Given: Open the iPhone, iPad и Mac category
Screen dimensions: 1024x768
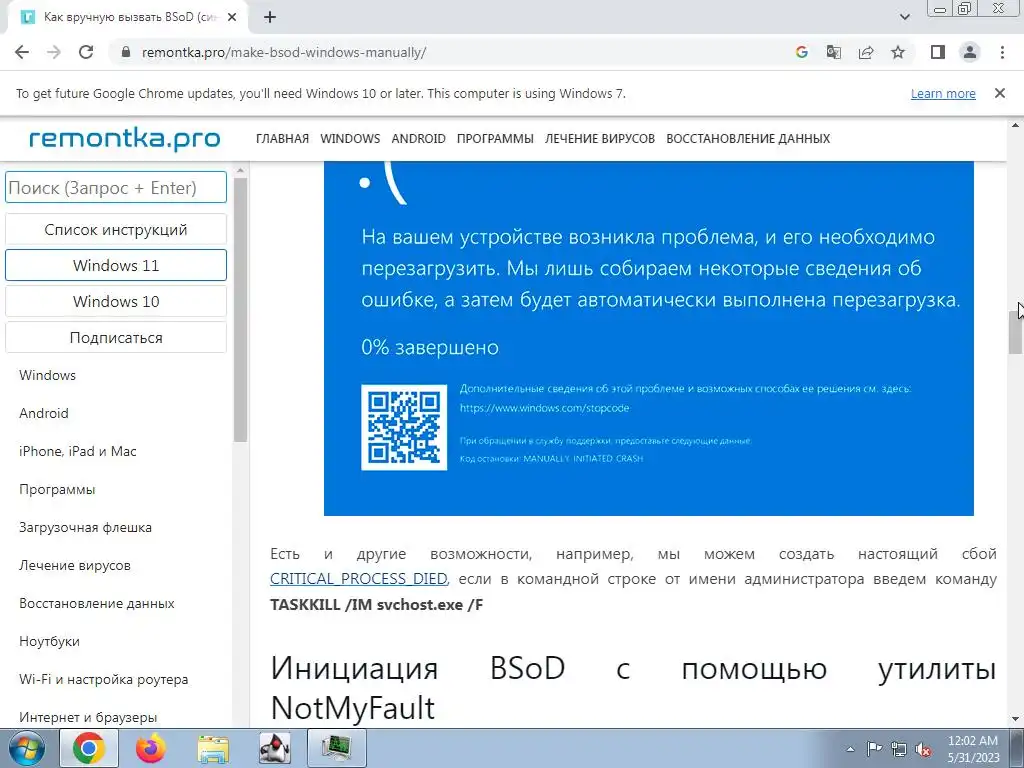Looking at the screenshot, I should click(78, 451).
